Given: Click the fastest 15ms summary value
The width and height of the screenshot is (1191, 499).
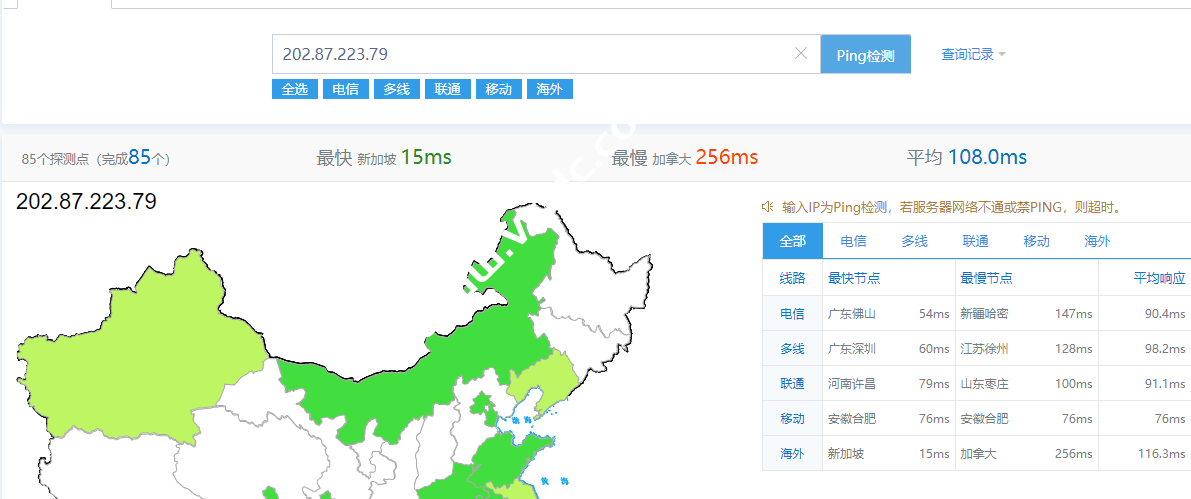Looking at the screenshot, I should pyautogui.click(x=426, y=157).
